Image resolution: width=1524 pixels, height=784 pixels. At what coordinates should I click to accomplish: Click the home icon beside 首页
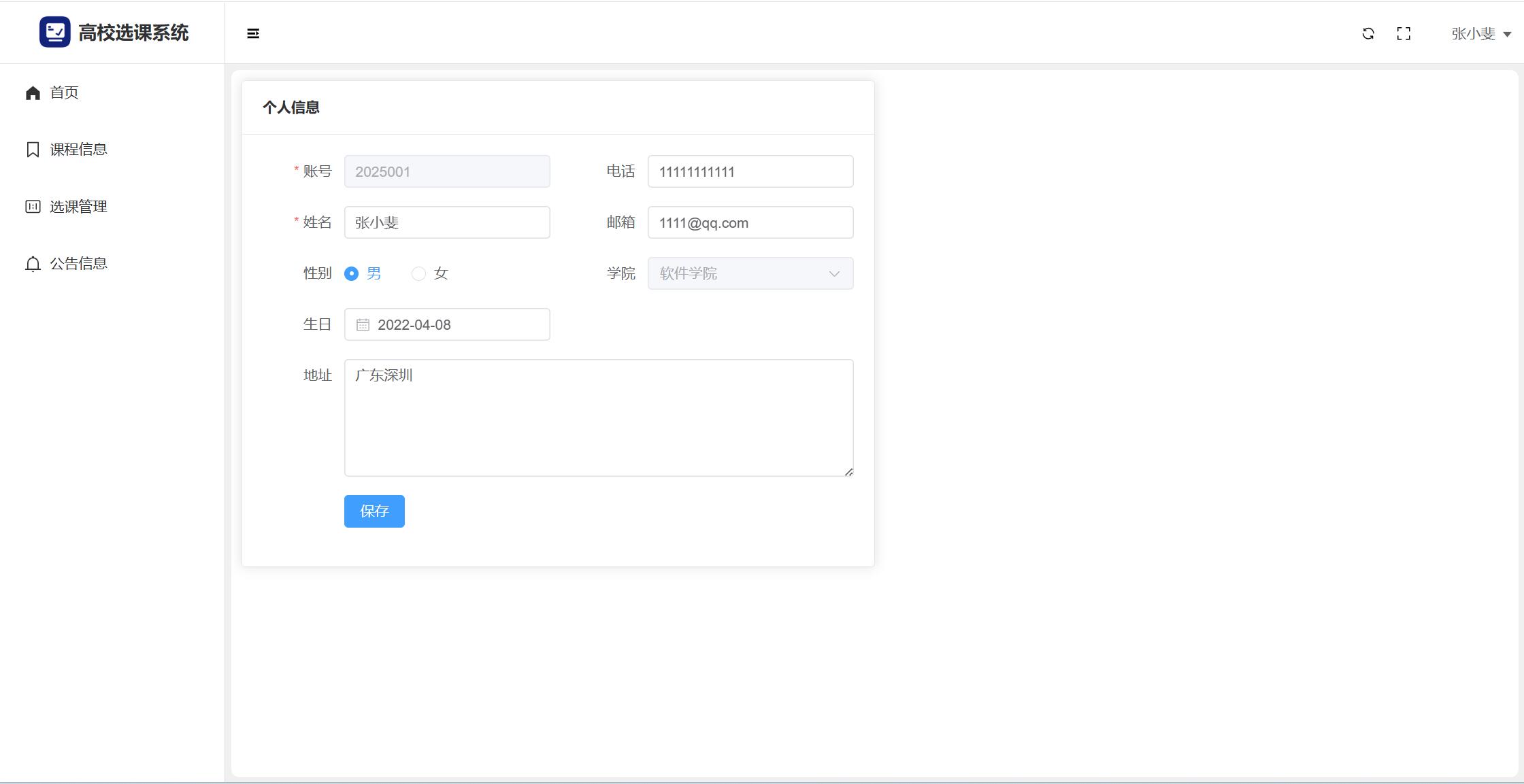(x=33, y=92)
